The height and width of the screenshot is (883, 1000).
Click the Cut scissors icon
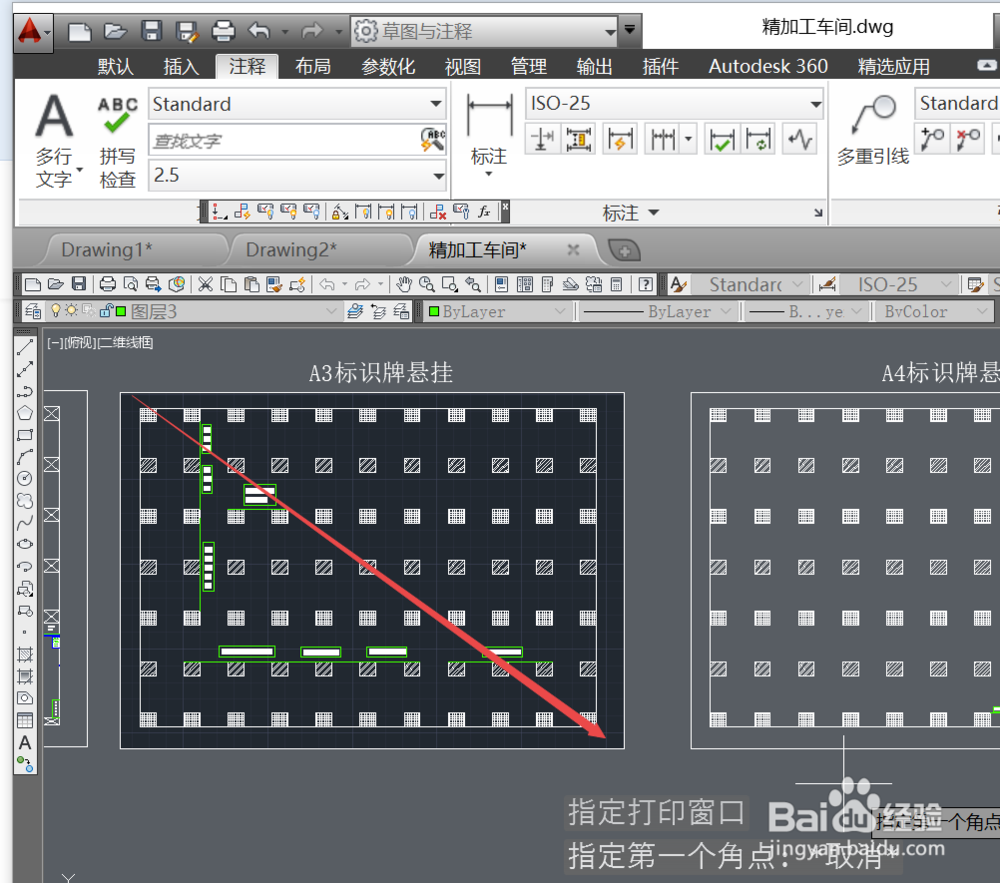[205, 284]
